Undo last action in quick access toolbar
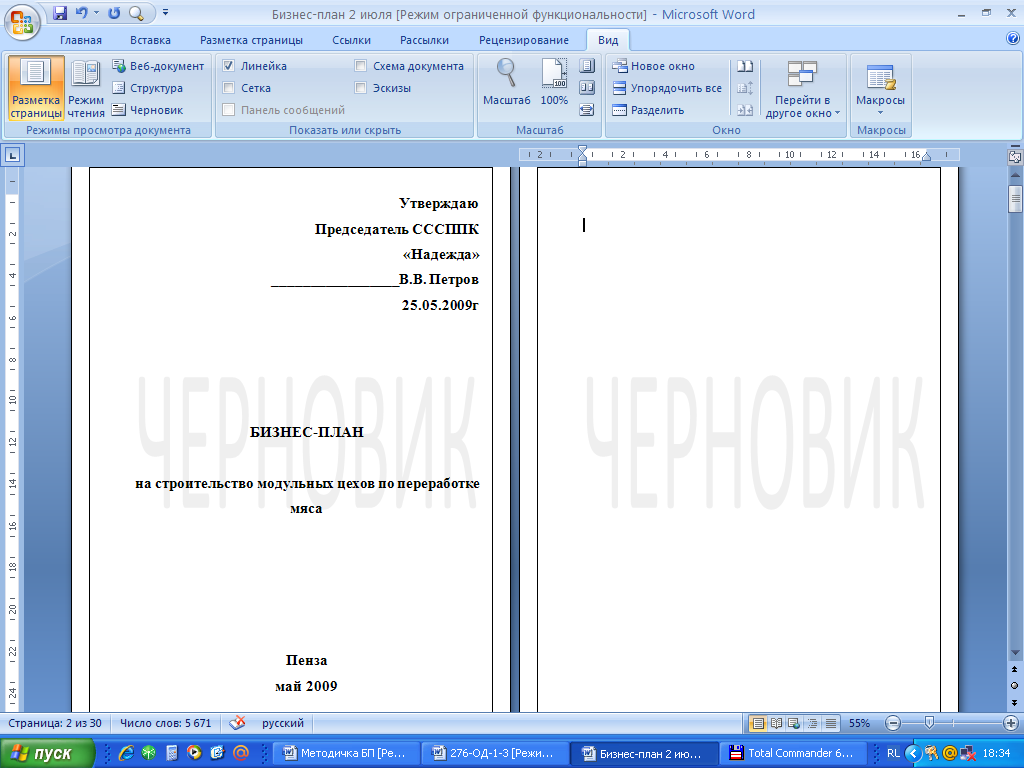Image resolution: width=1024 pixels, height=768 pixels. pos(82,12)
